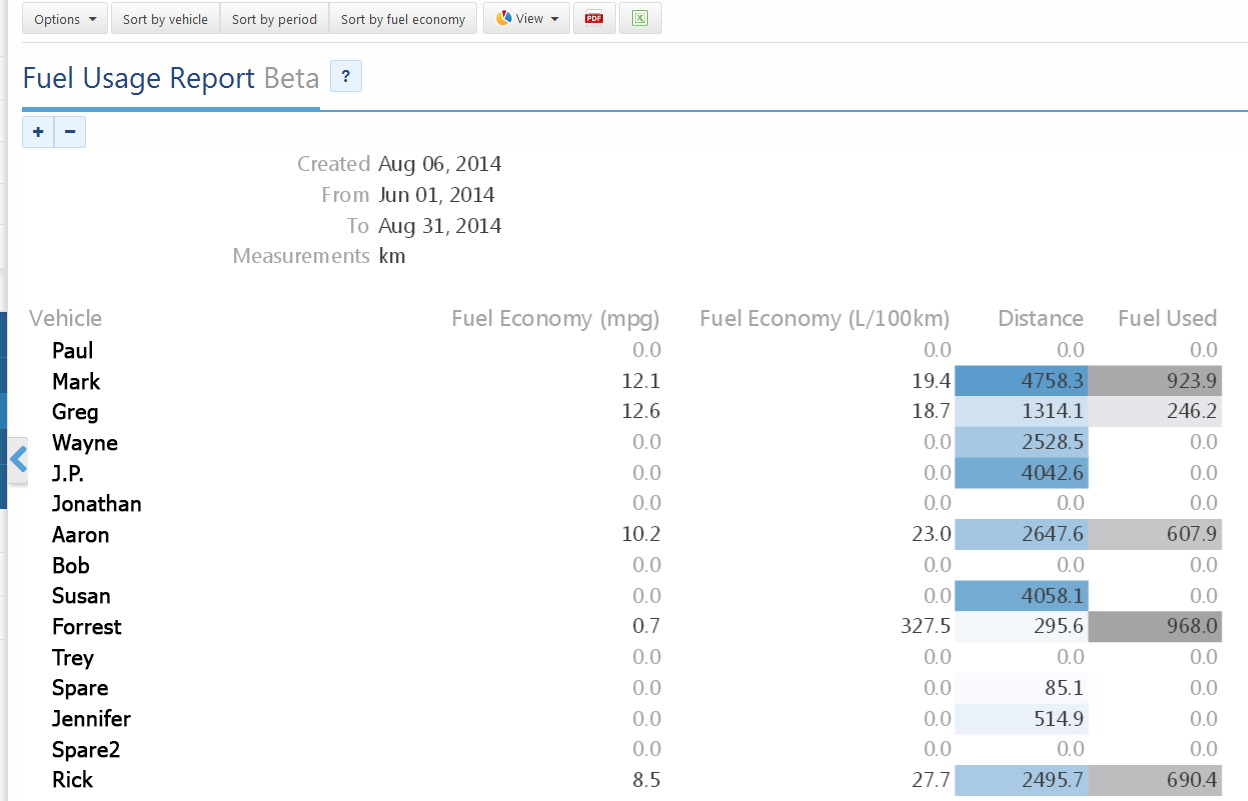This screenshot has width=1248, height=801.
Task: Sort the report by period
Action: (x=274, y=19)
